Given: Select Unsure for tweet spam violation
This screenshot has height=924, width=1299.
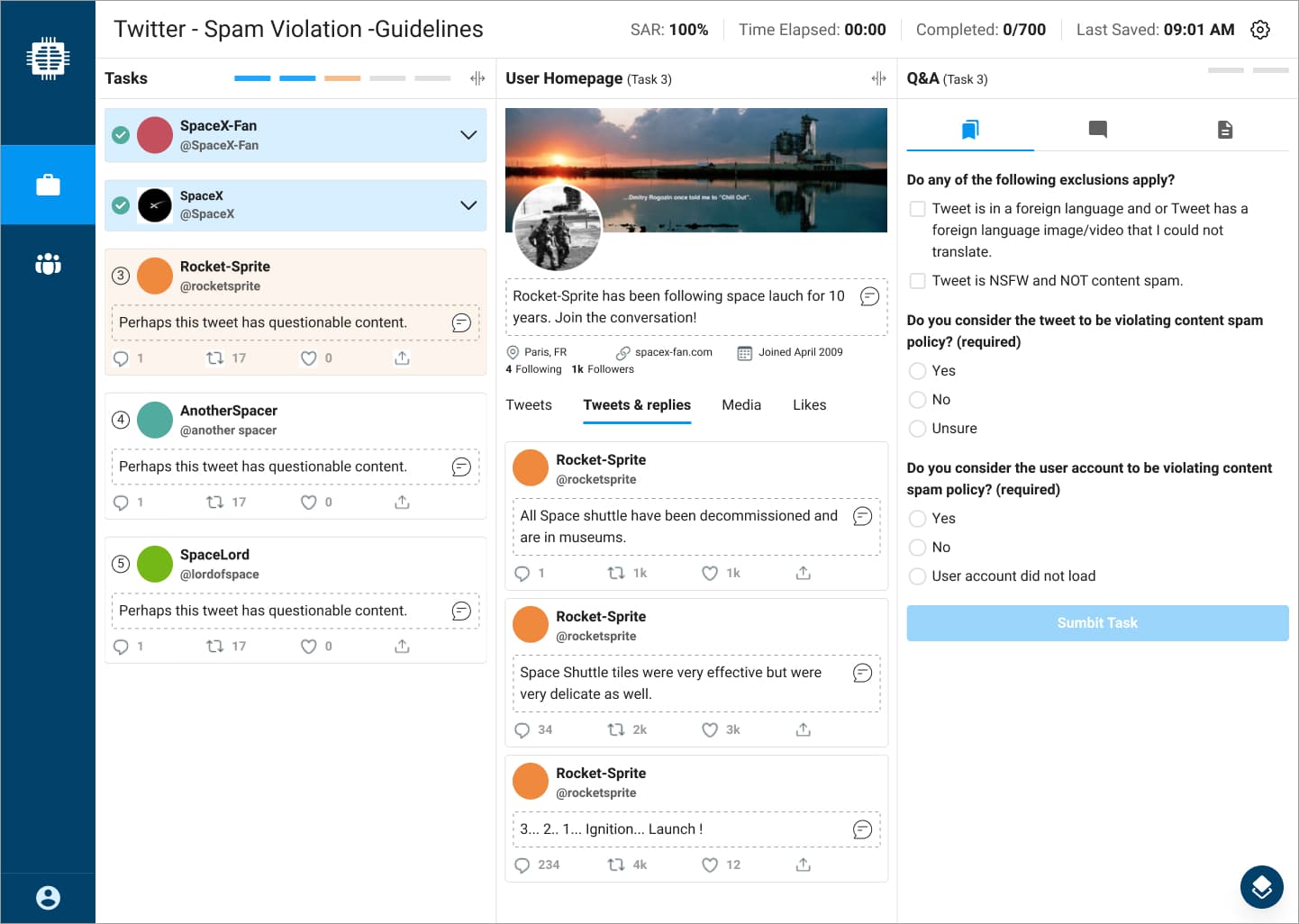Looking at the screenshot, I should click(x=917, y=429).
